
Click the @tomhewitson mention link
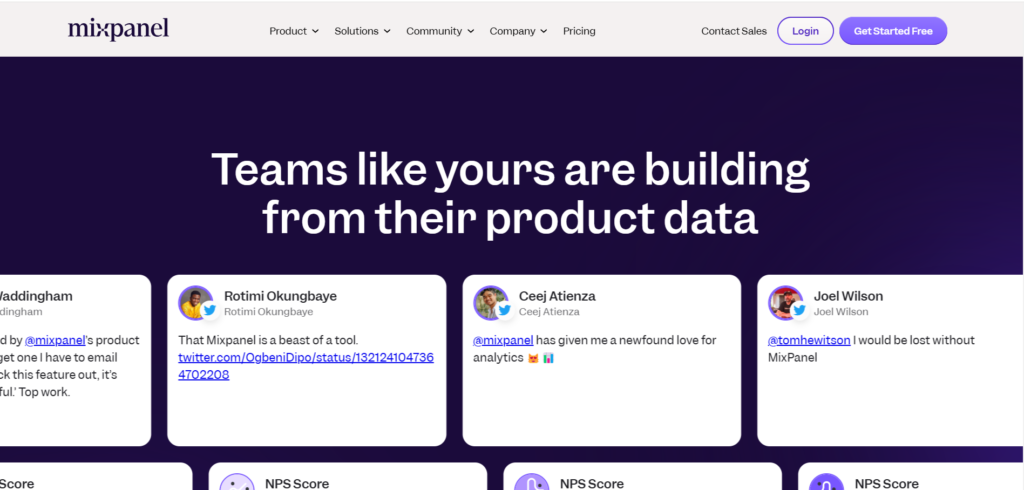(x=809, y=340)
